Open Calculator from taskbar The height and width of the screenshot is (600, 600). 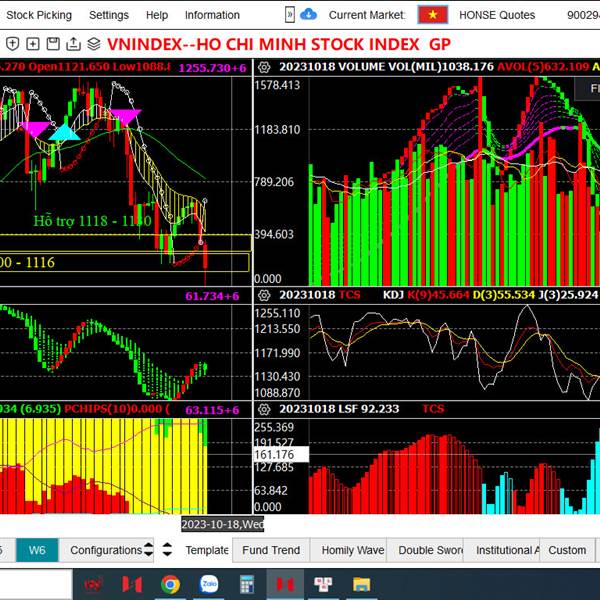click(247, 584)
